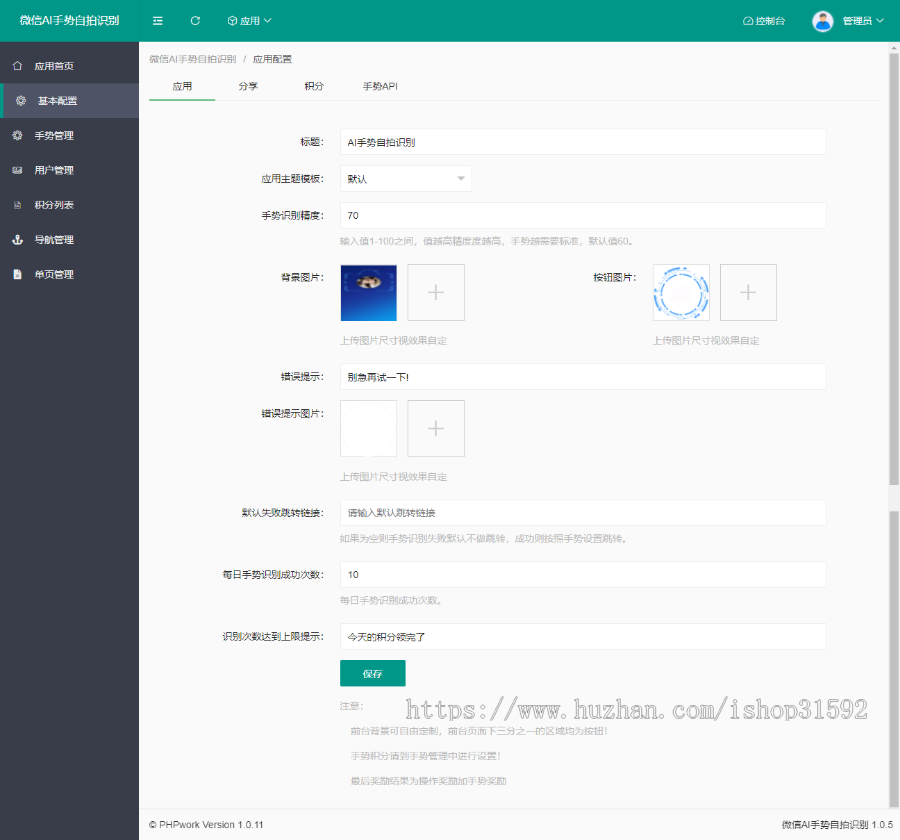This screenshot has width=900, height=840.
Task: Click the 识别次数达到上限提示 input field
Action: point(583,637)
